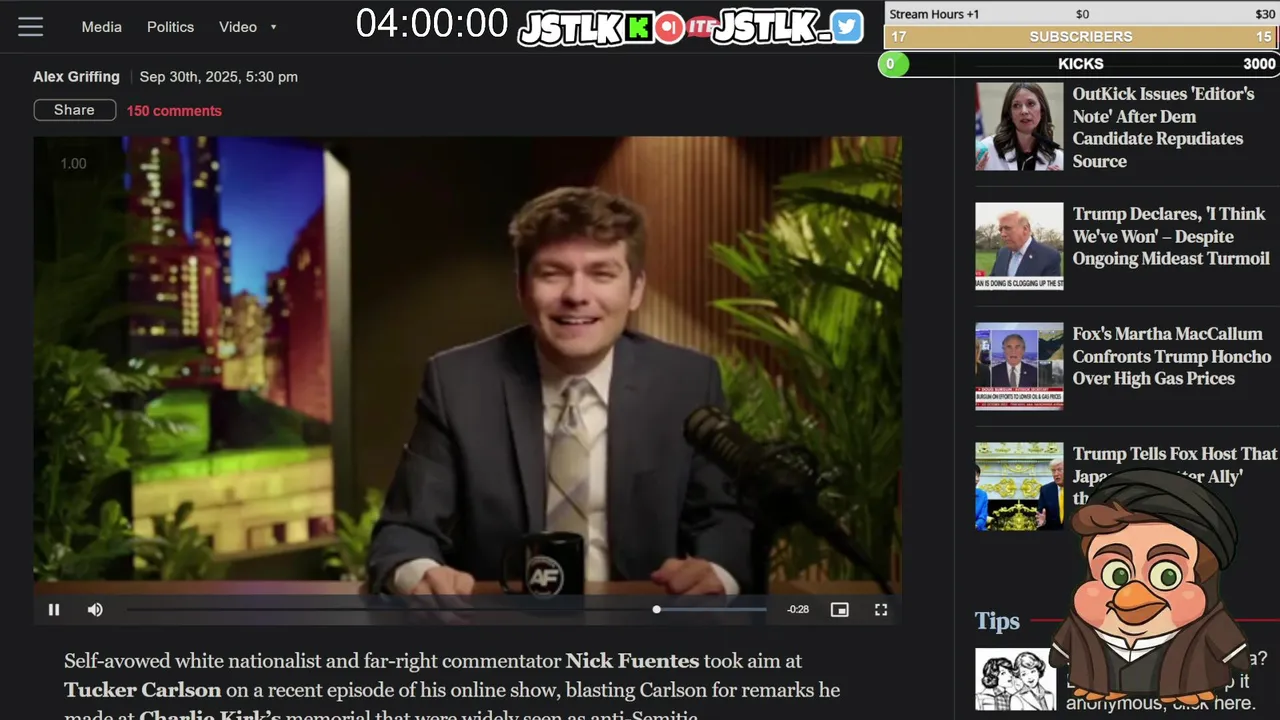Click the article date Sep 30th, 2025

(x=218, y=77)
